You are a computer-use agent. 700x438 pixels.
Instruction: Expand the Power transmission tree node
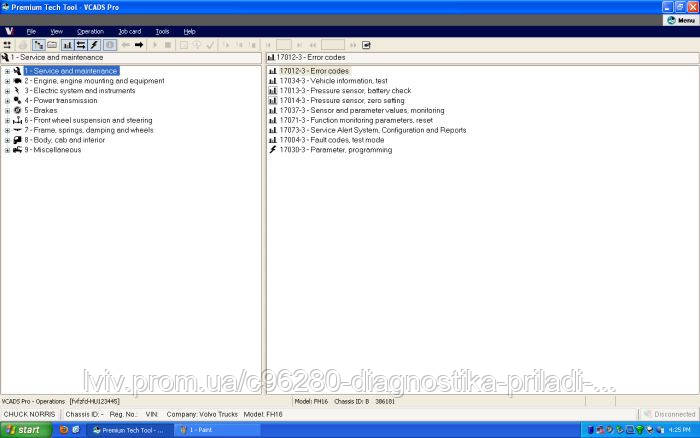(7, 101)
